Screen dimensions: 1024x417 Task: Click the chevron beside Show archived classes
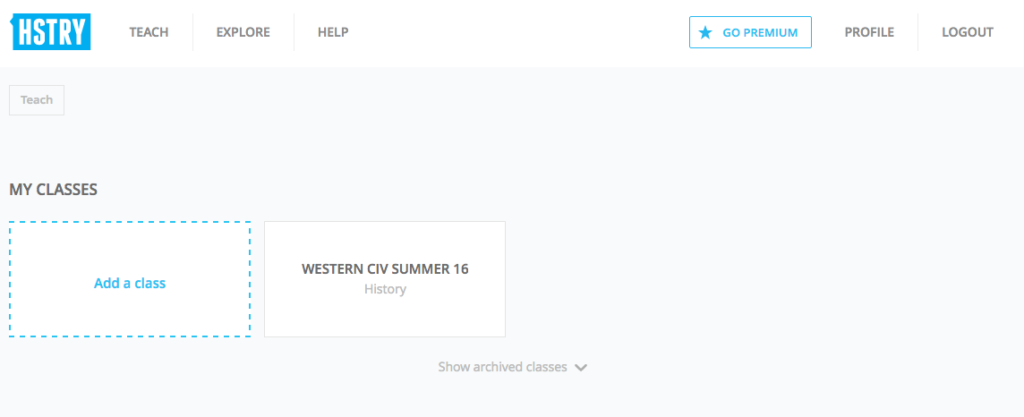tap(581, 367)
